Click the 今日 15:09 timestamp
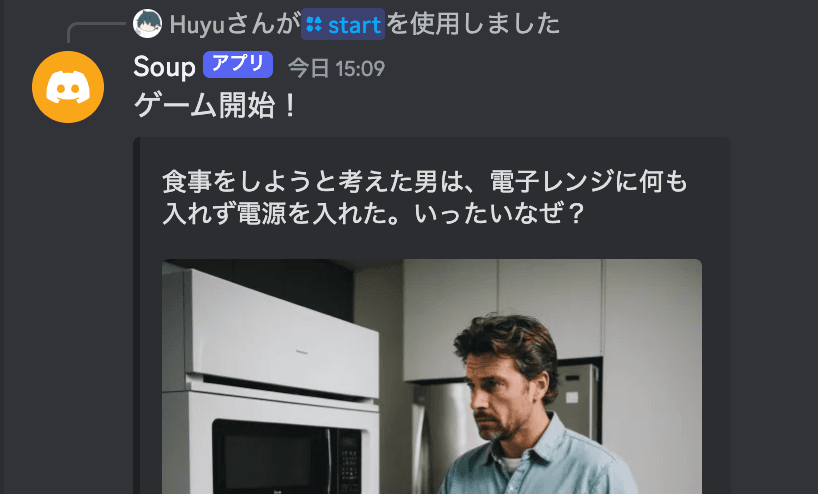The image size is (818, 494). (x=336, y=68)
